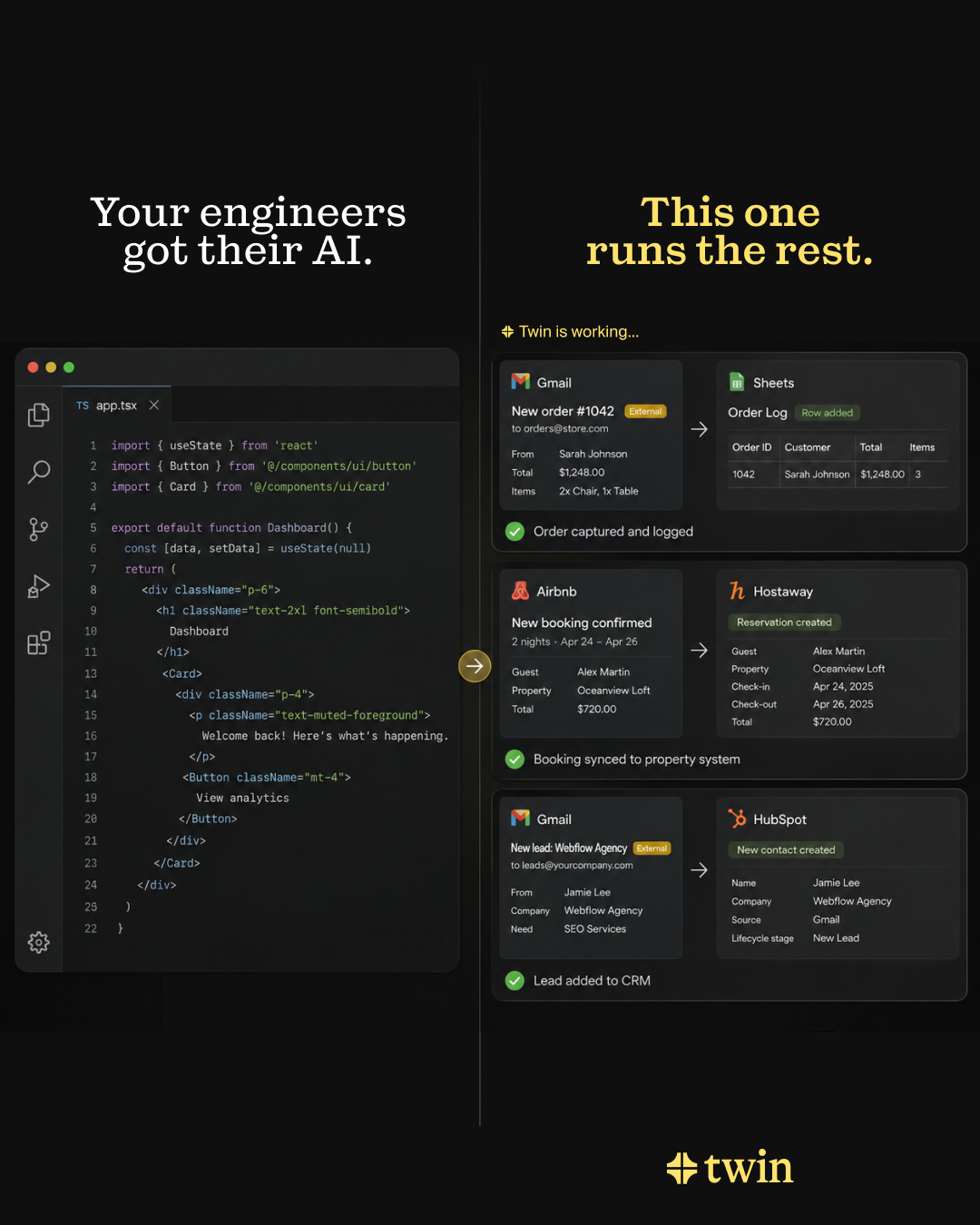980x1225 pixels.
Task: Click the green check beside Booking synced
Action: pos(514,759)
